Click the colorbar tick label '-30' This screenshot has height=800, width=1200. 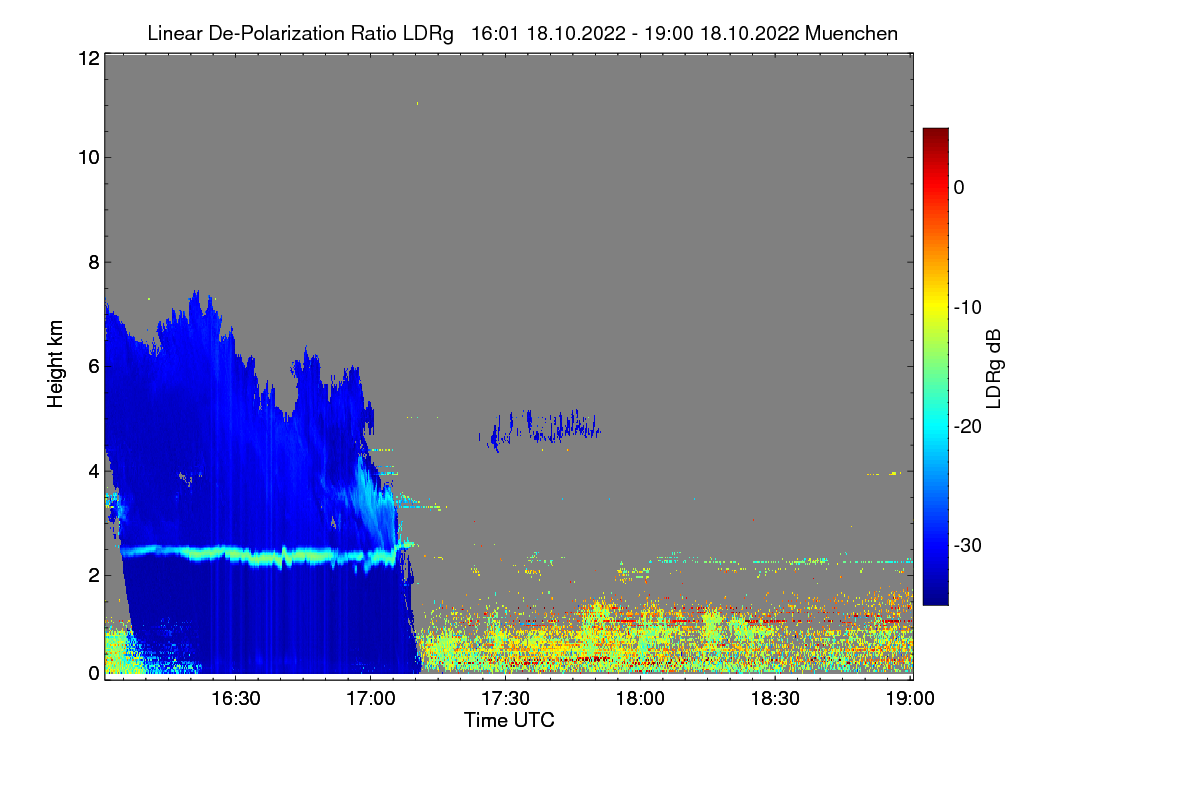[967, 545]
